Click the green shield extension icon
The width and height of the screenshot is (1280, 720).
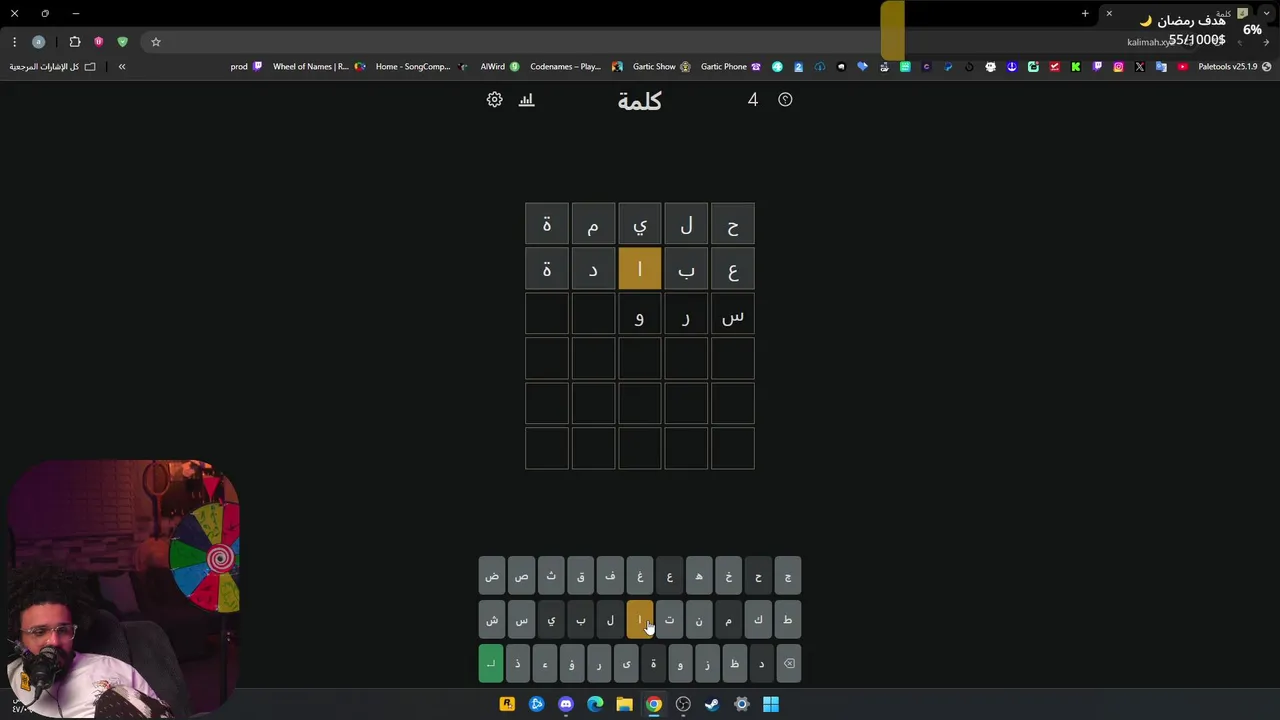click(x=122, y=42)
